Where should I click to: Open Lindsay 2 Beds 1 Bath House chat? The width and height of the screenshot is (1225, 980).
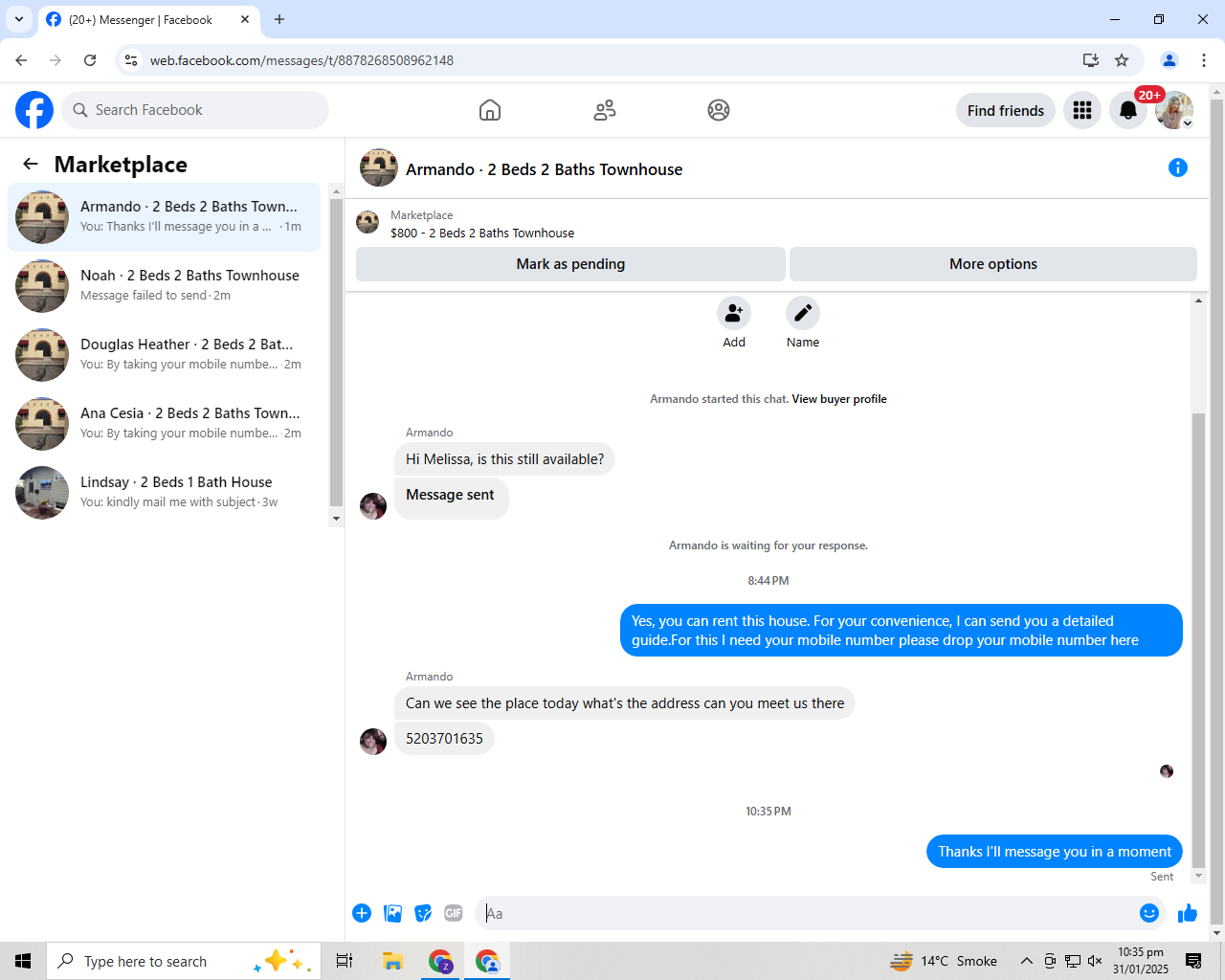tap(164, 493)
